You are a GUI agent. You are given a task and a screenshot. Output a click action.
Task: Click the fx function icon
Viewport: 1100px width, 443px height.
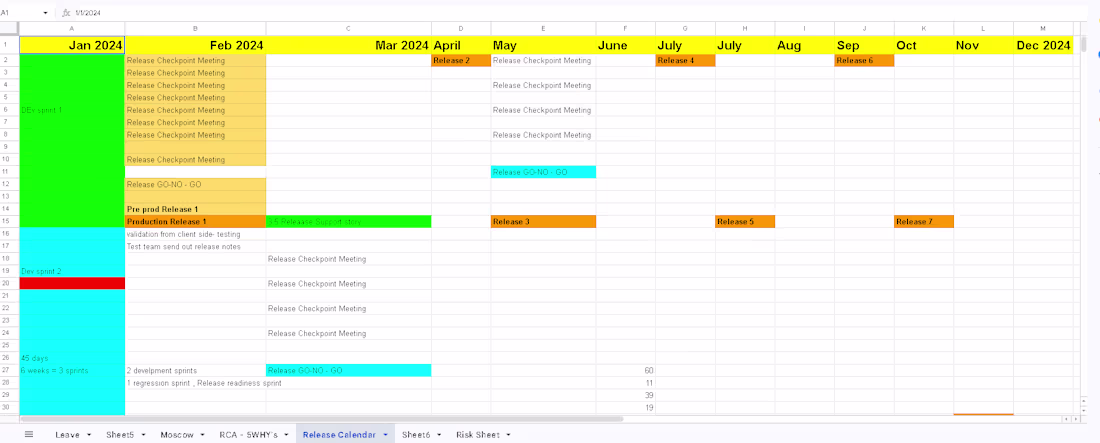[66, 13]
